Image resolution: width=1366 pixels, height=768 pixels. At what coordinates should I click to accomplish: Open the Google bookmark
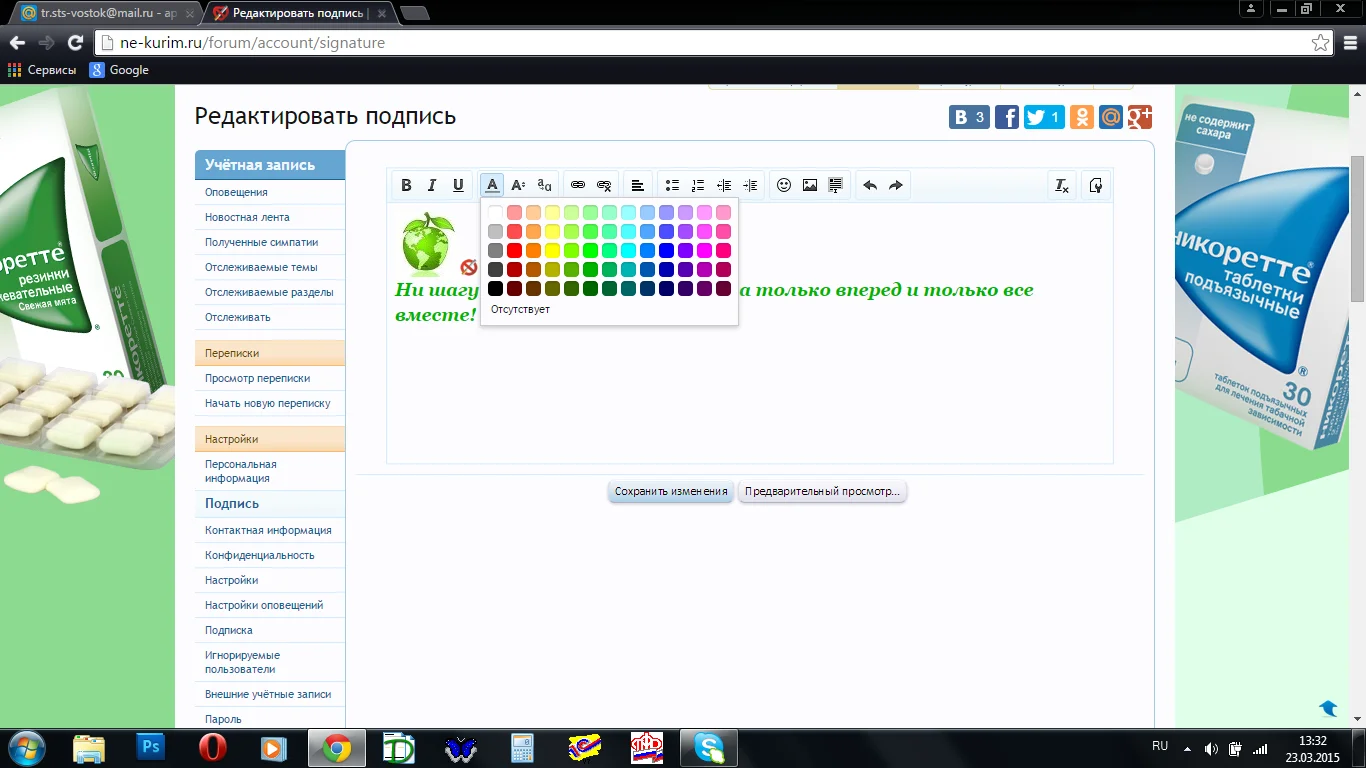click(x=119, y=70)
